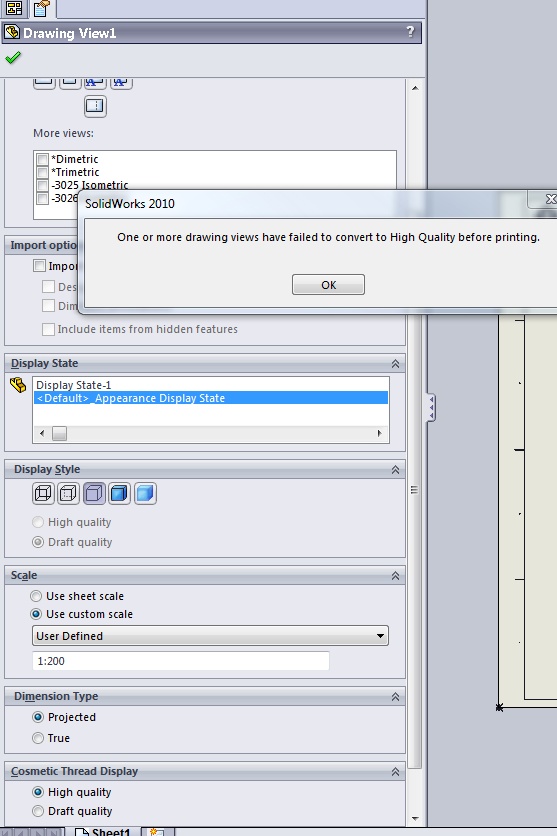Viewport: 557px width, 836px height.
Task: Click Display State list scroll left arrow
Action: tap(42, 433)
